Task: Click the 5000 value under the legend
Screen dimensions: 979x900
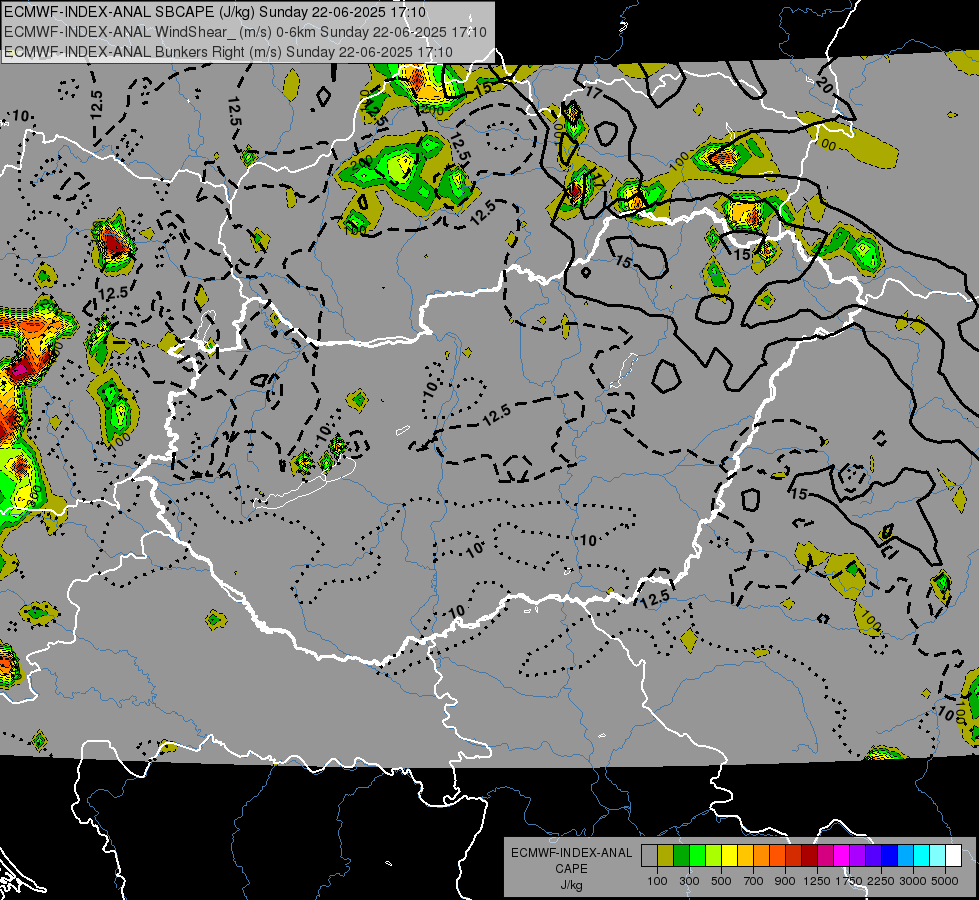Action: tap(945, 881)
